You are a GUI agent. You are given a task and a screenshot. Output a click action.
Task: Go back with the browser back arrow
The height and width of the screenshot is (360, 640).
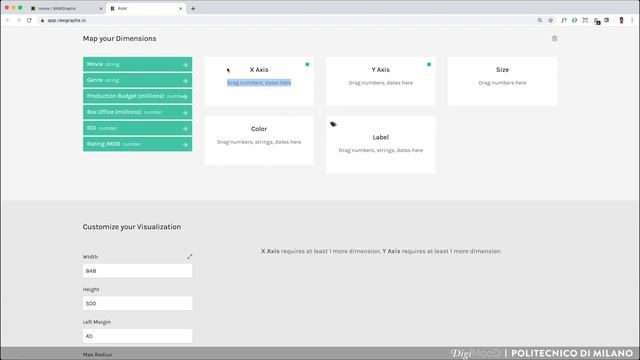point(7,20)
